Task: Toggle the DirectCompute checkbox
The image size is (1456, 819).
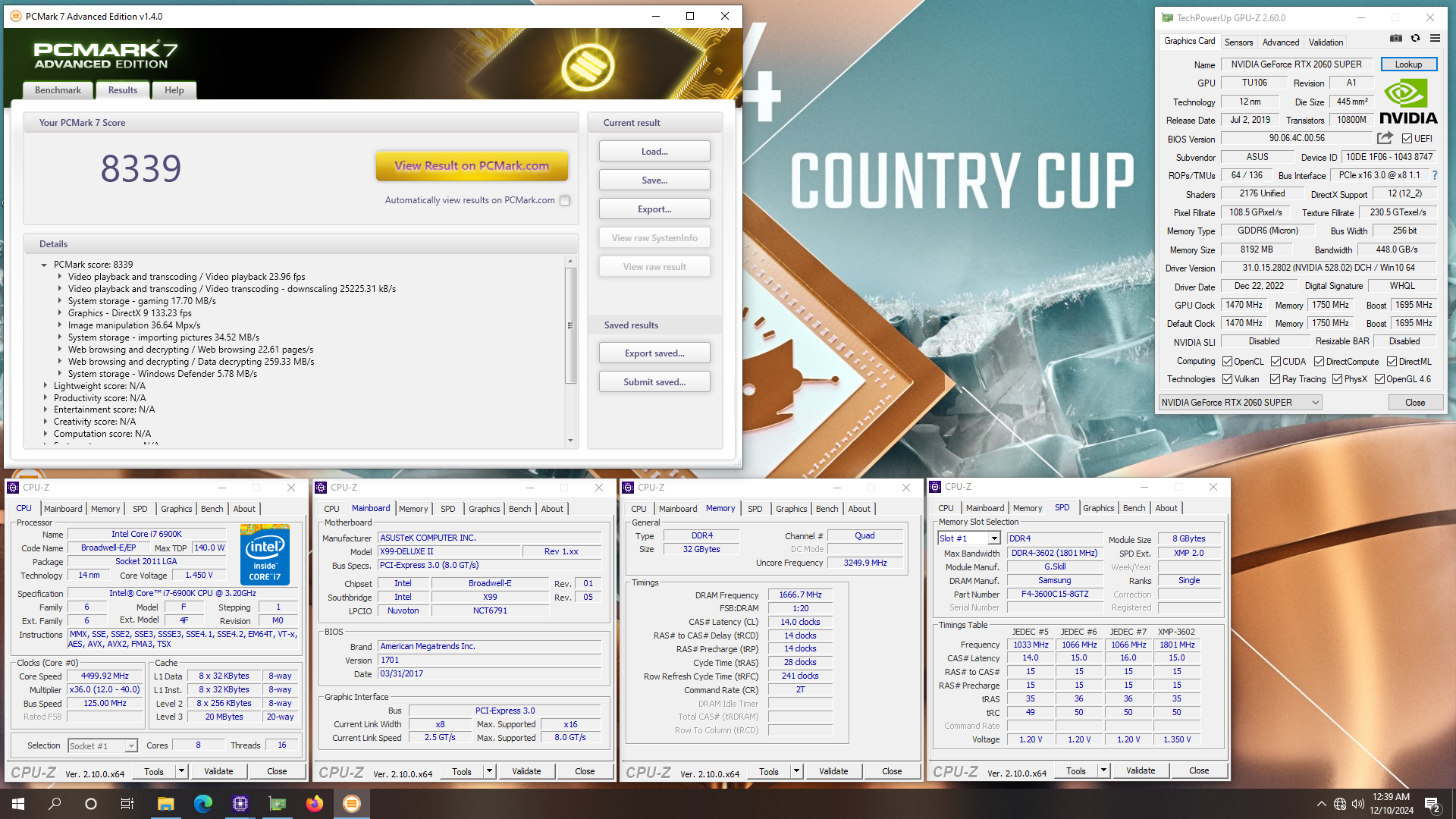Action: point(1319,362)
